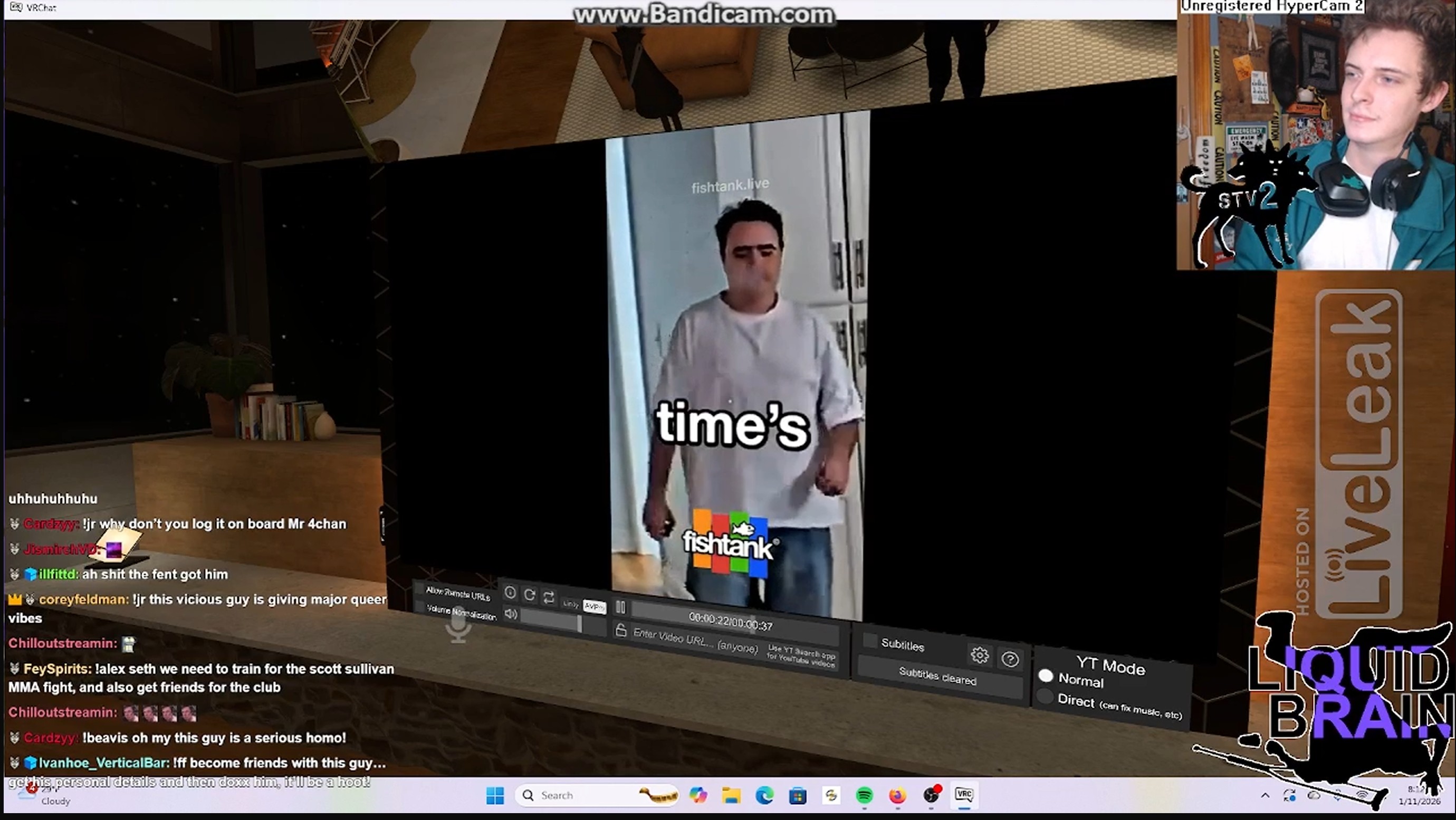Pause the video player
The height and width of the screenshot is (820, 1456).
(x=620, y=607)
